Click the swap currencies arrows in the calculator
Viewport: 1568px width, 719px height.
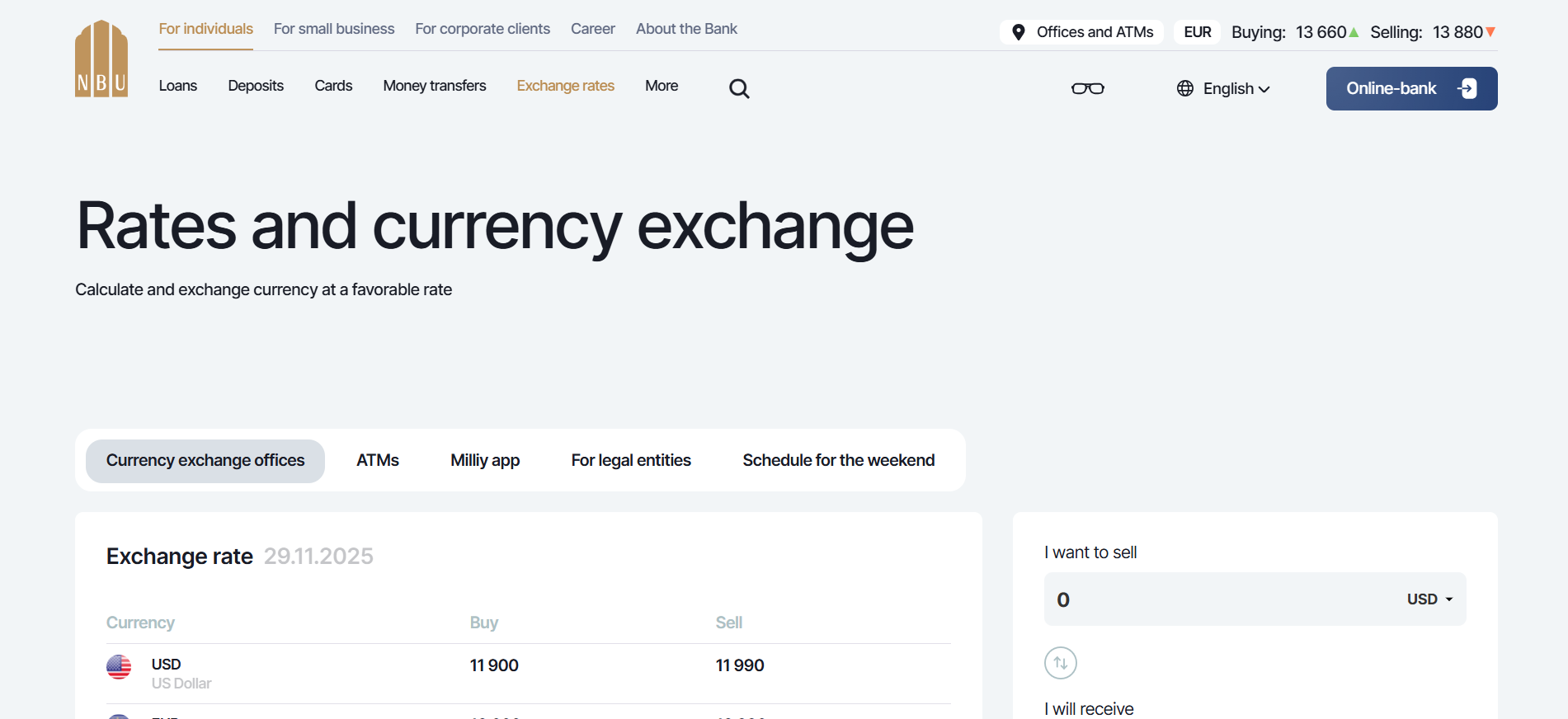tap(1060, 662)
